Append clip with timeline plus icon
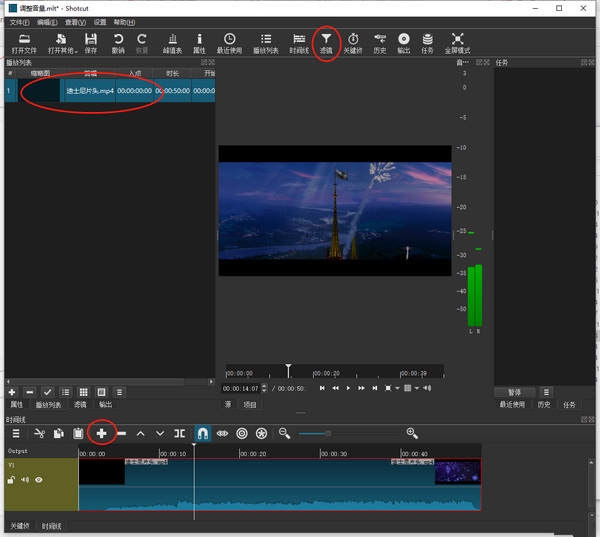Screen dimensions: 600x537 click(101, 433)
